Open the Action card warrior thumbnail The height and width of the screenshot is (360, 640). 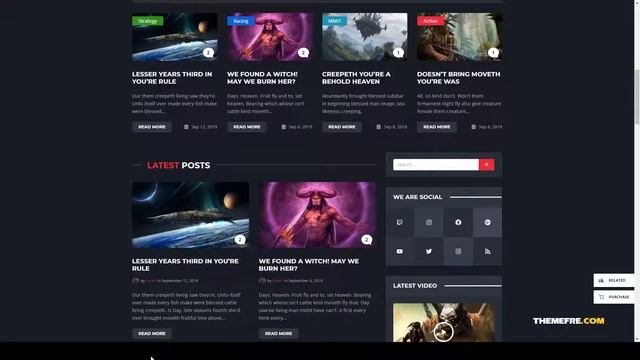coord(460,37)
